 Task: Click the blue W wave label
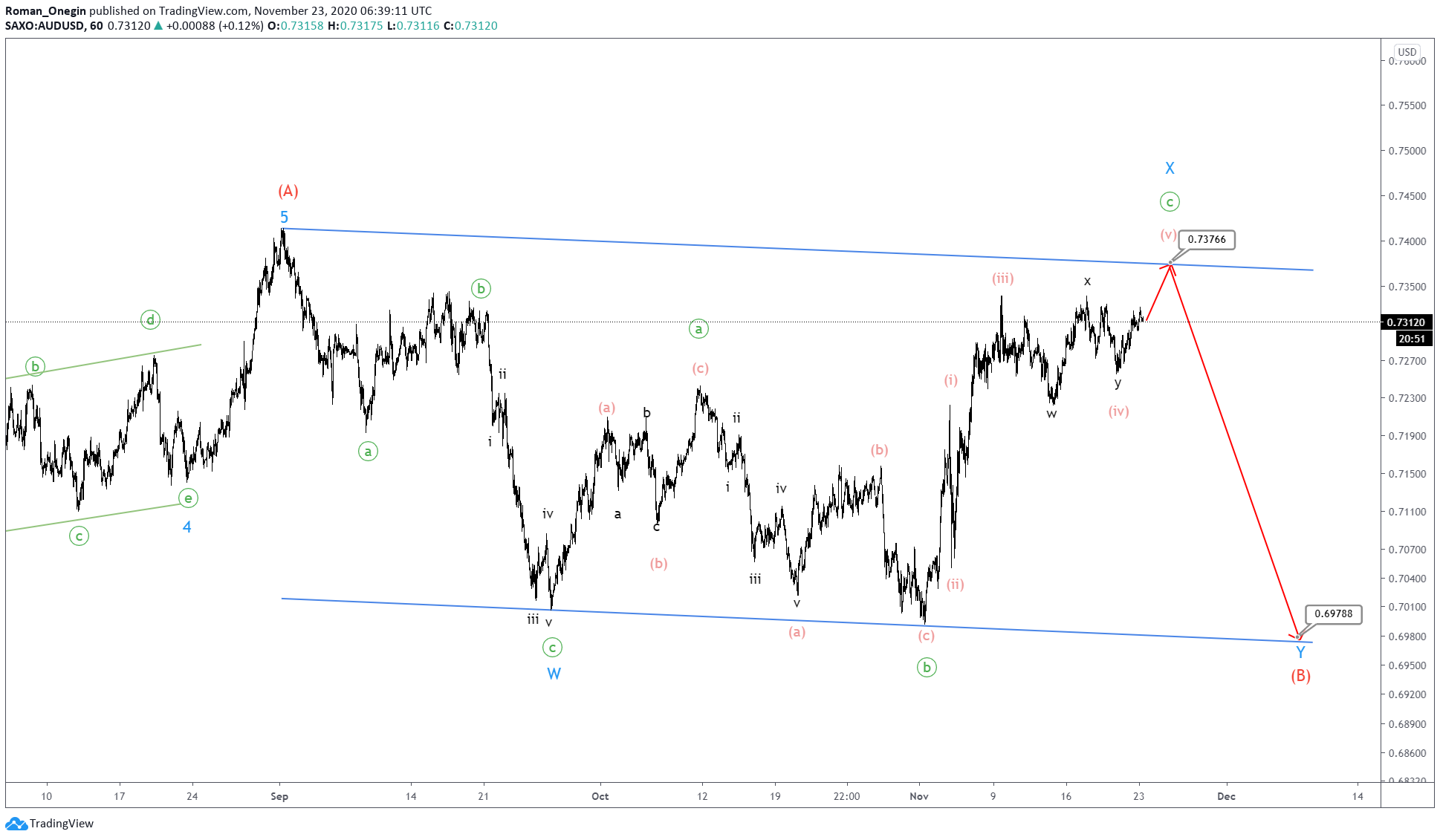(x=554, y=674)
